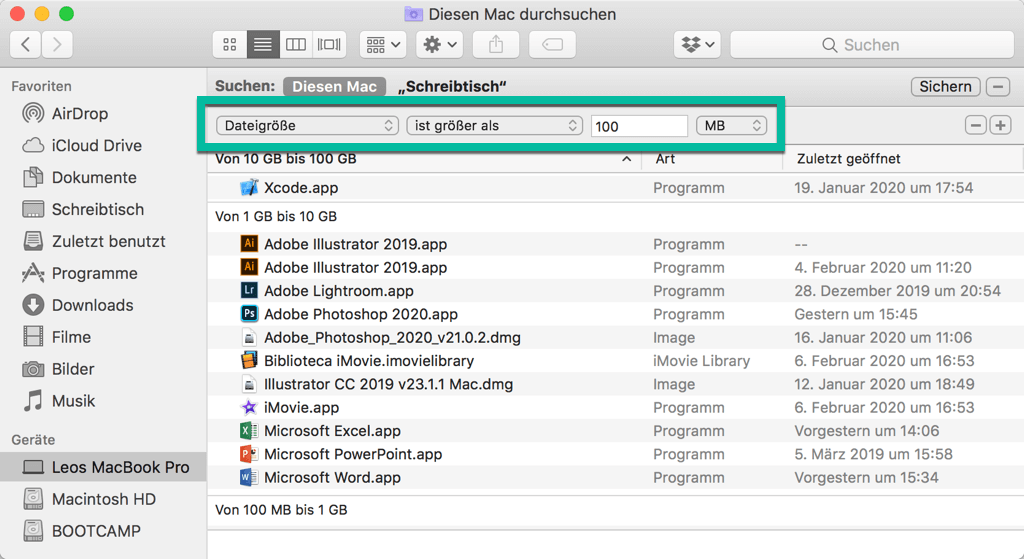Click the 'Gestern um 15:45' date cell
The height and width of the screenshot is (559, 1024).
point(856,314)
